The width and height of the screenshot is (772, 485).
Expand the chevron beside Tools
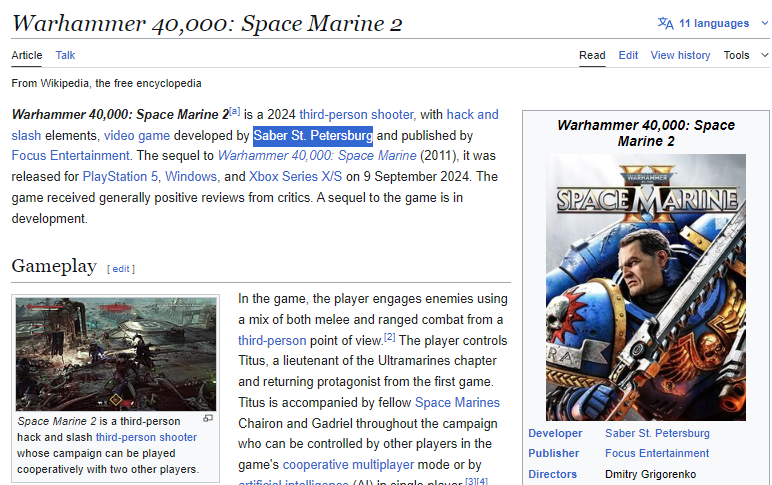764,55
